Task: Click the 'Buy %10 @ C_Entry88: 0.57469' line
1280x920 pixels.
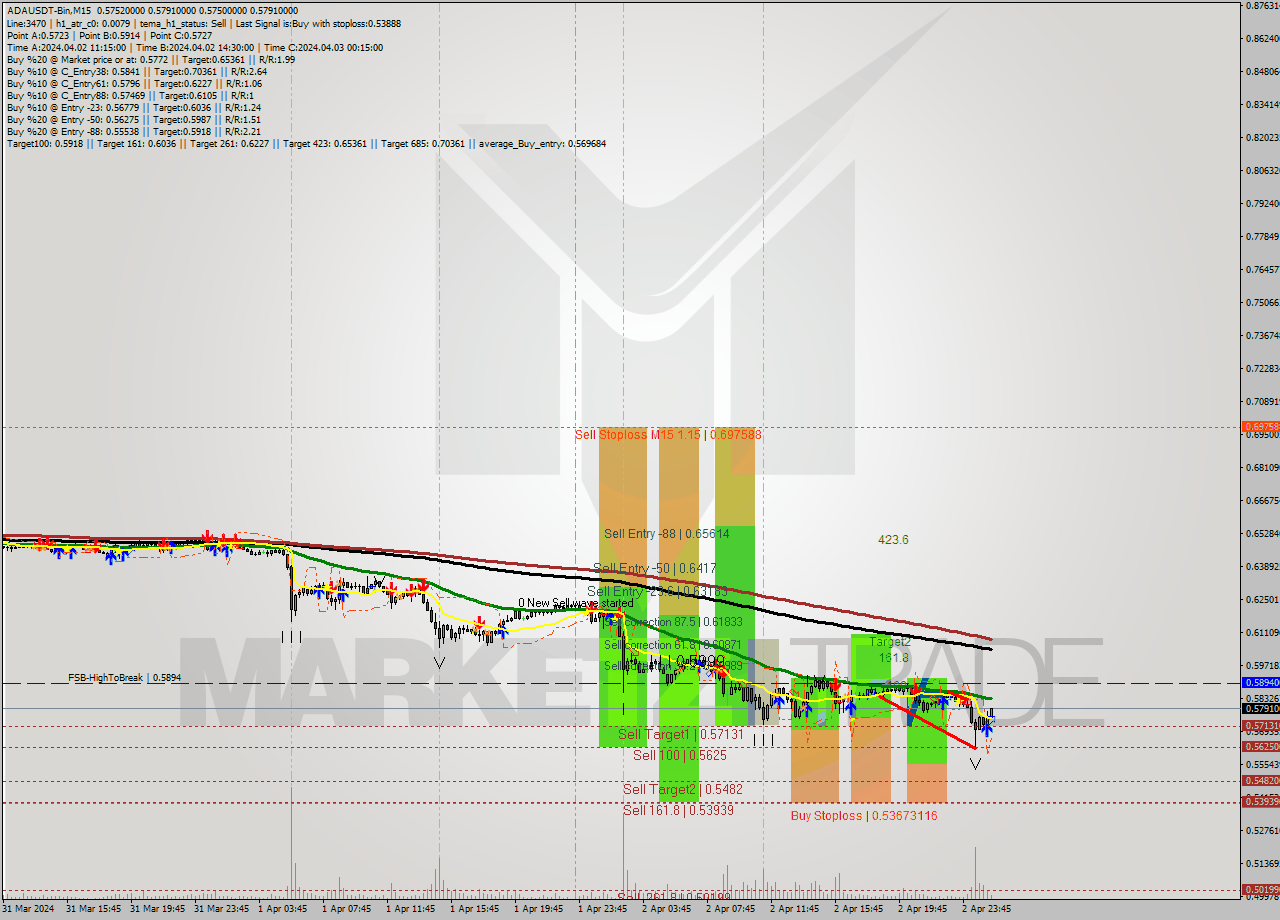Action: pos(130,95)
